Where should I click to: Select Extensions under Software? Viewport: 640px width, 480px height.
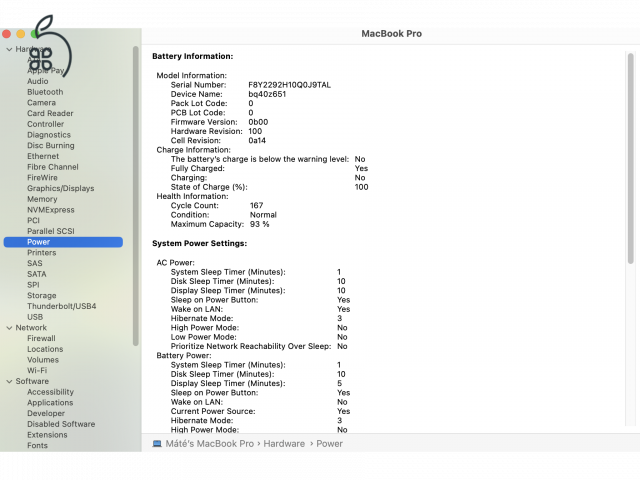[x=47, y=435]
